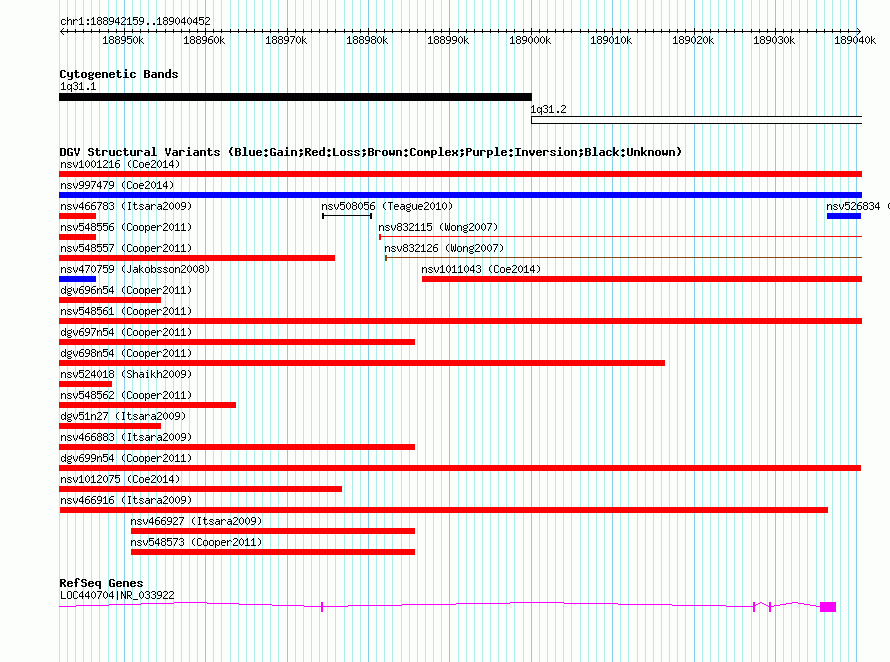
Task: Click the nsv832126 (Wong2007) label
Action: point(444,249)
